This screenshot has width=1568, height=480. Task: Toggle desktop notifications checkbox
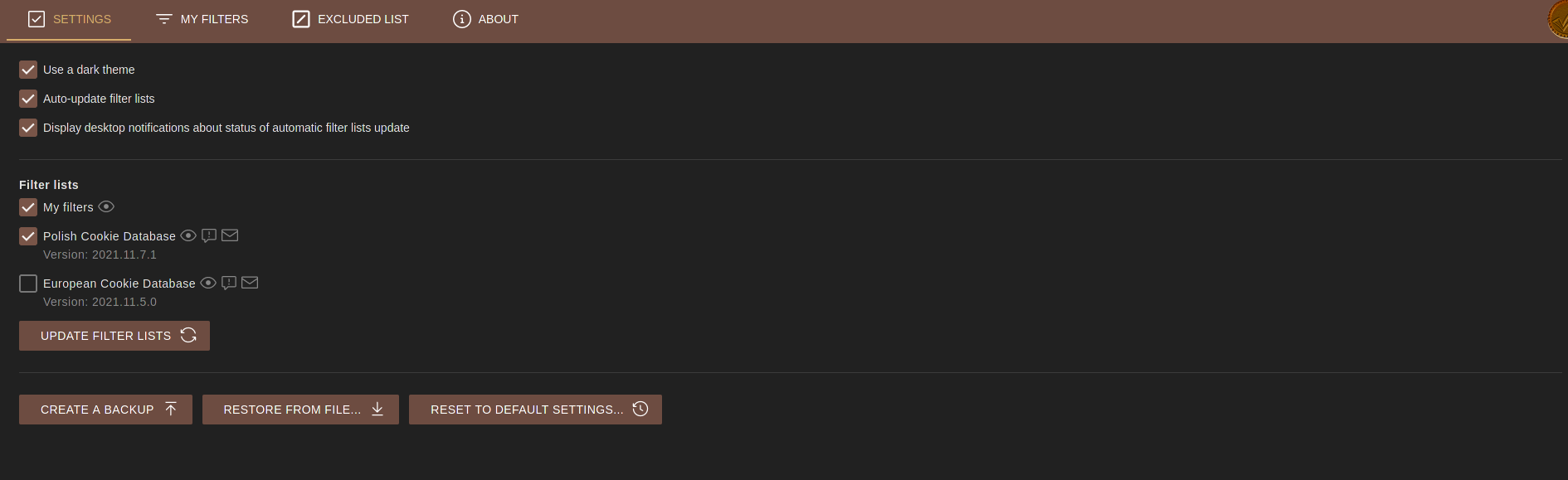click(x=28, y=128)
